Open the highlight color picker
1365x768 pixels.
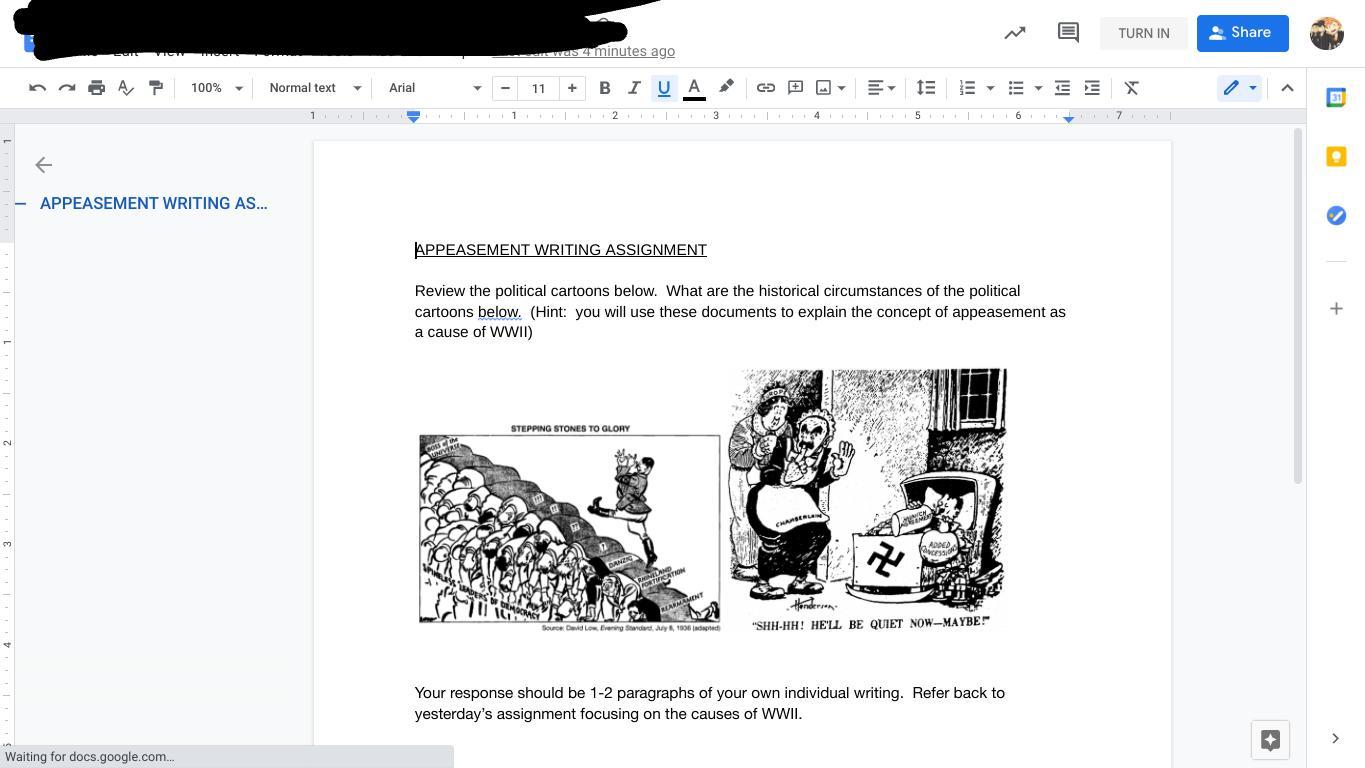[x=726, y=88]
